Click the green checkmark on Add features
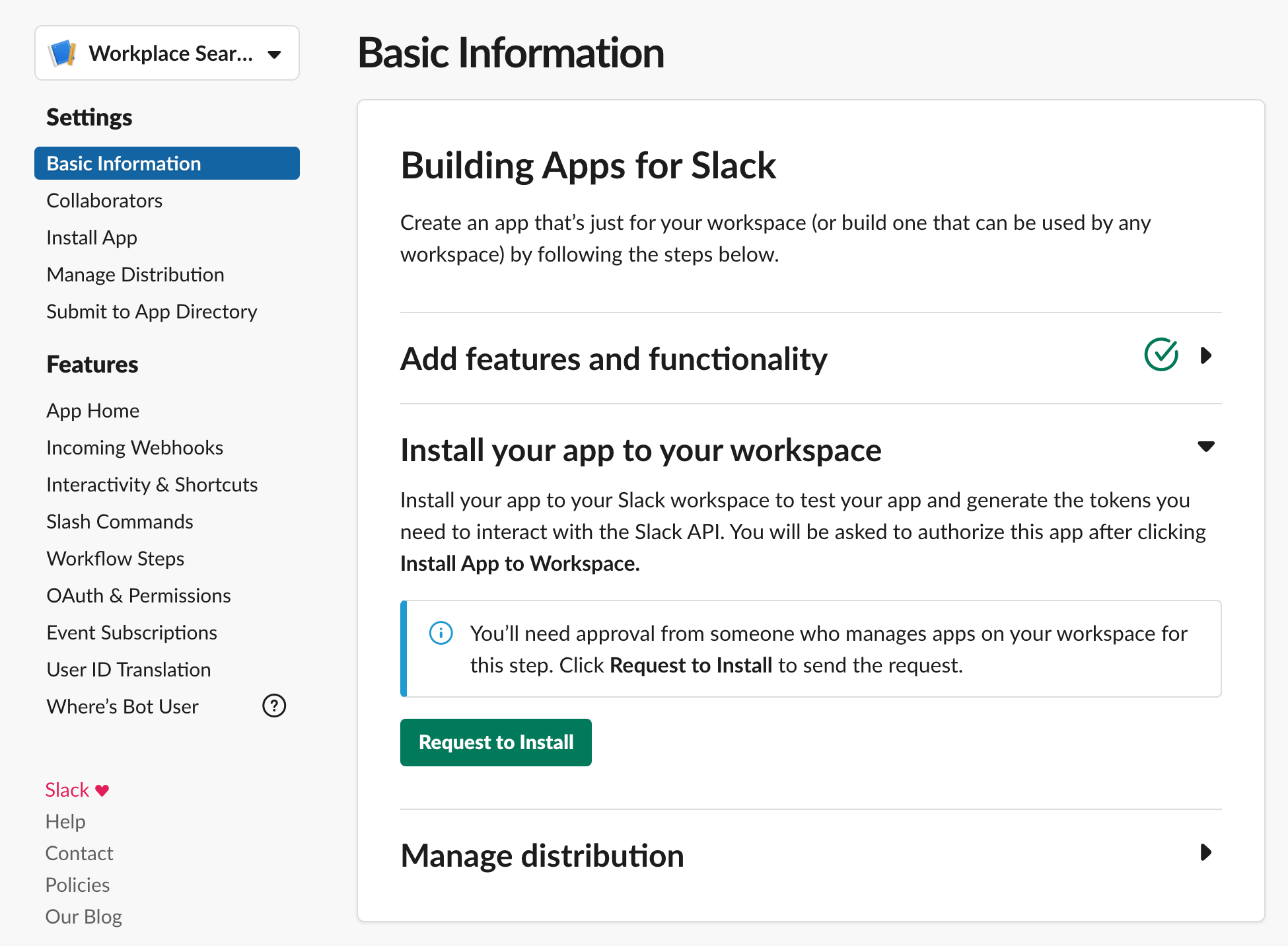The height and width of the screenshot is (946, 1288). 1161,355
